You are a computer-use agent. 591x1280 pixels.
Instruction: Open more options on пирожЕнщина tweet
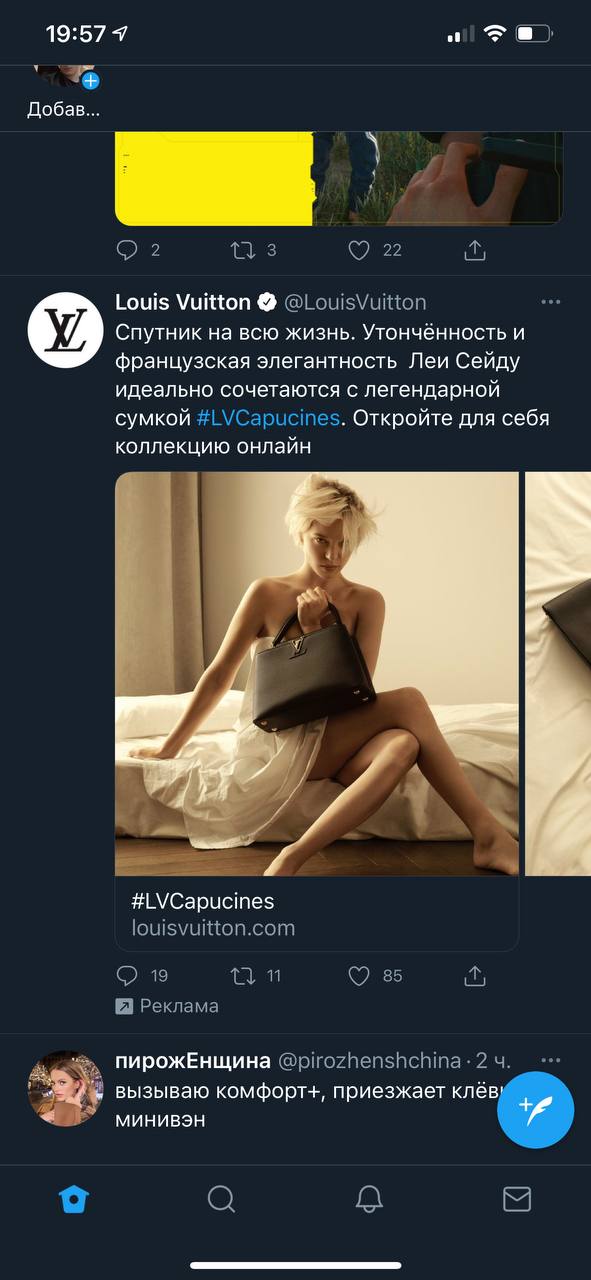[551, 1060]
